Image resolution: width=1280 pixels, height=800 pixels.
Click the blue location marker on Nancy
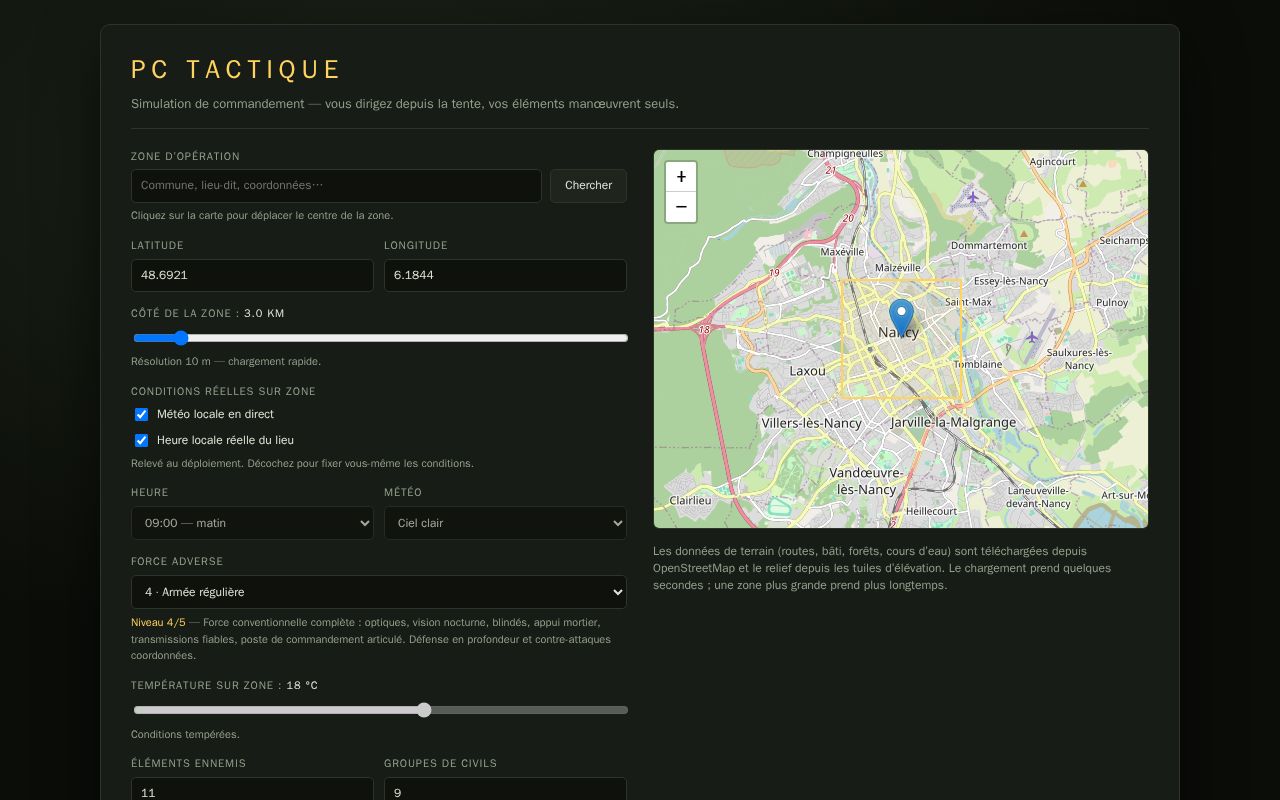pos(901,317)
